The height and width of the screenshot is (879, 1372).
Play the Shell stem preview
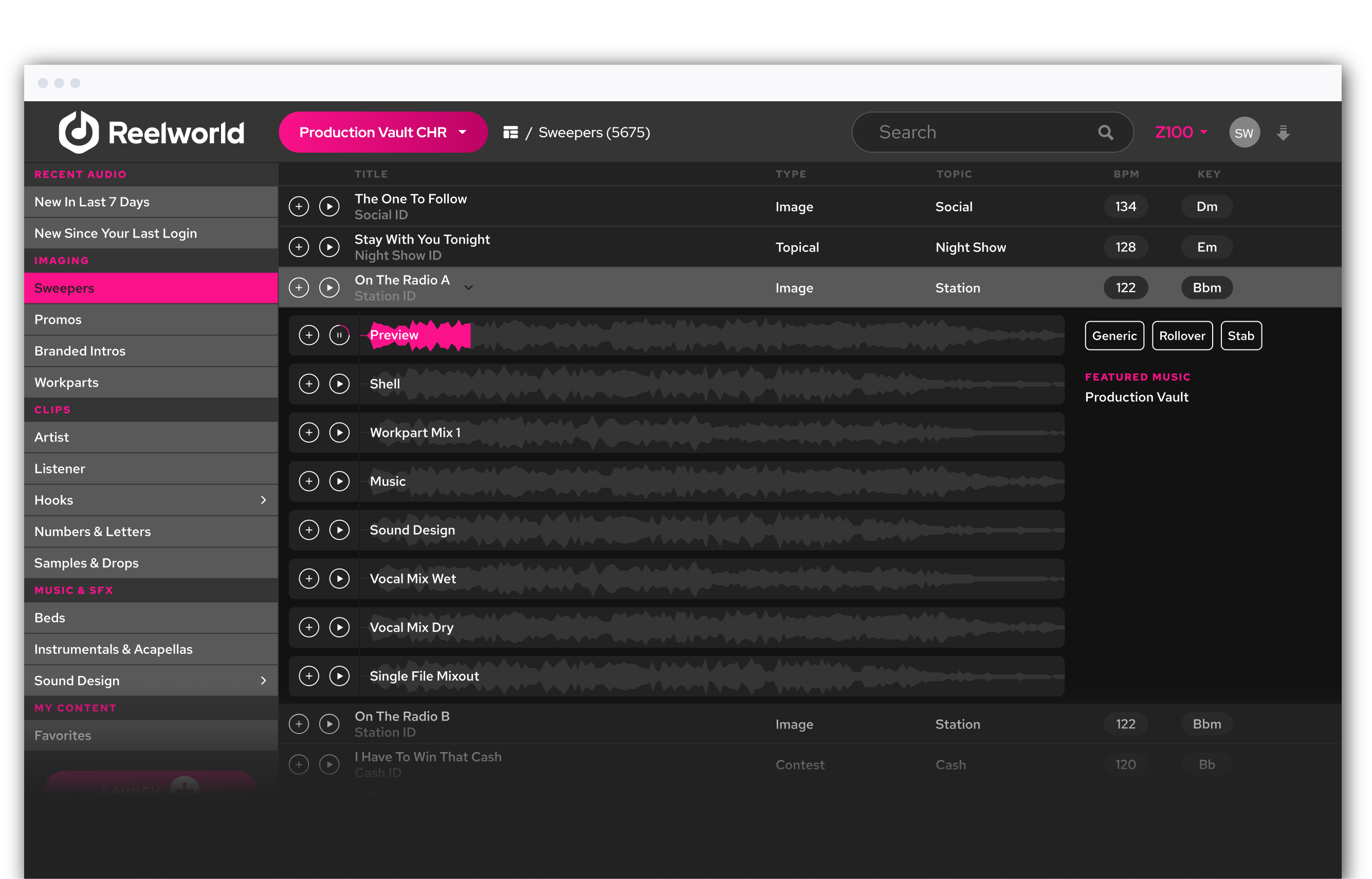pos(340,384)
